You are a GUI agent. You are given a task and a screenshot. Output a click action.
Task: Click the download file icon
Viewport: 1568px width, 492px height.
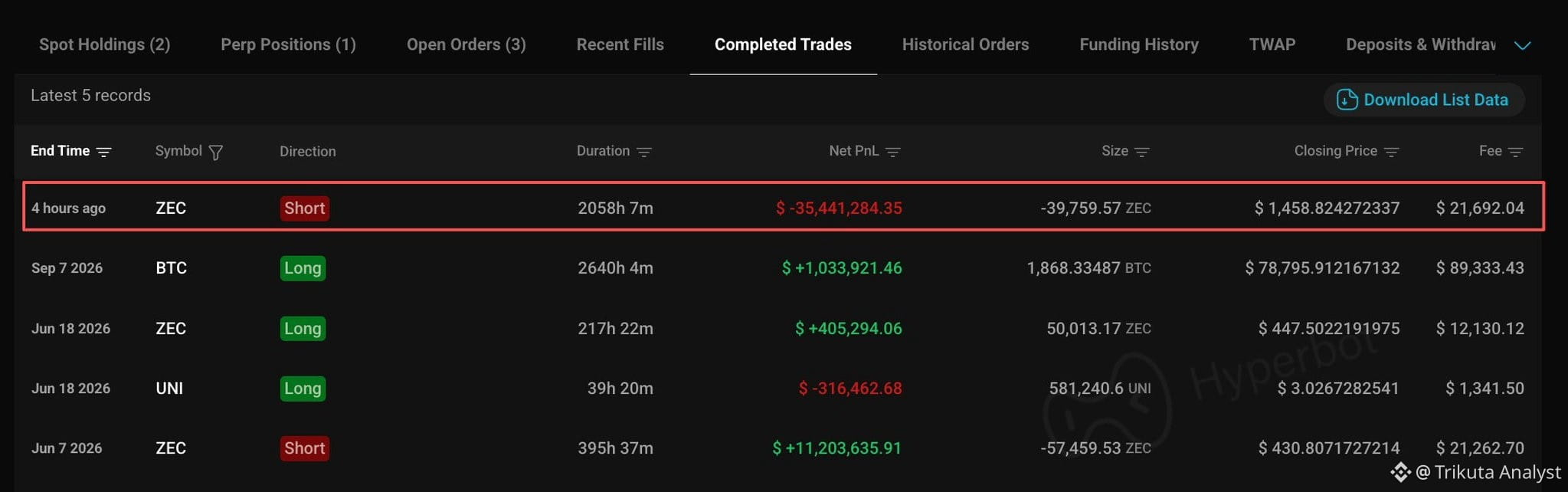pyautogui.click(x=1347, y=100)
